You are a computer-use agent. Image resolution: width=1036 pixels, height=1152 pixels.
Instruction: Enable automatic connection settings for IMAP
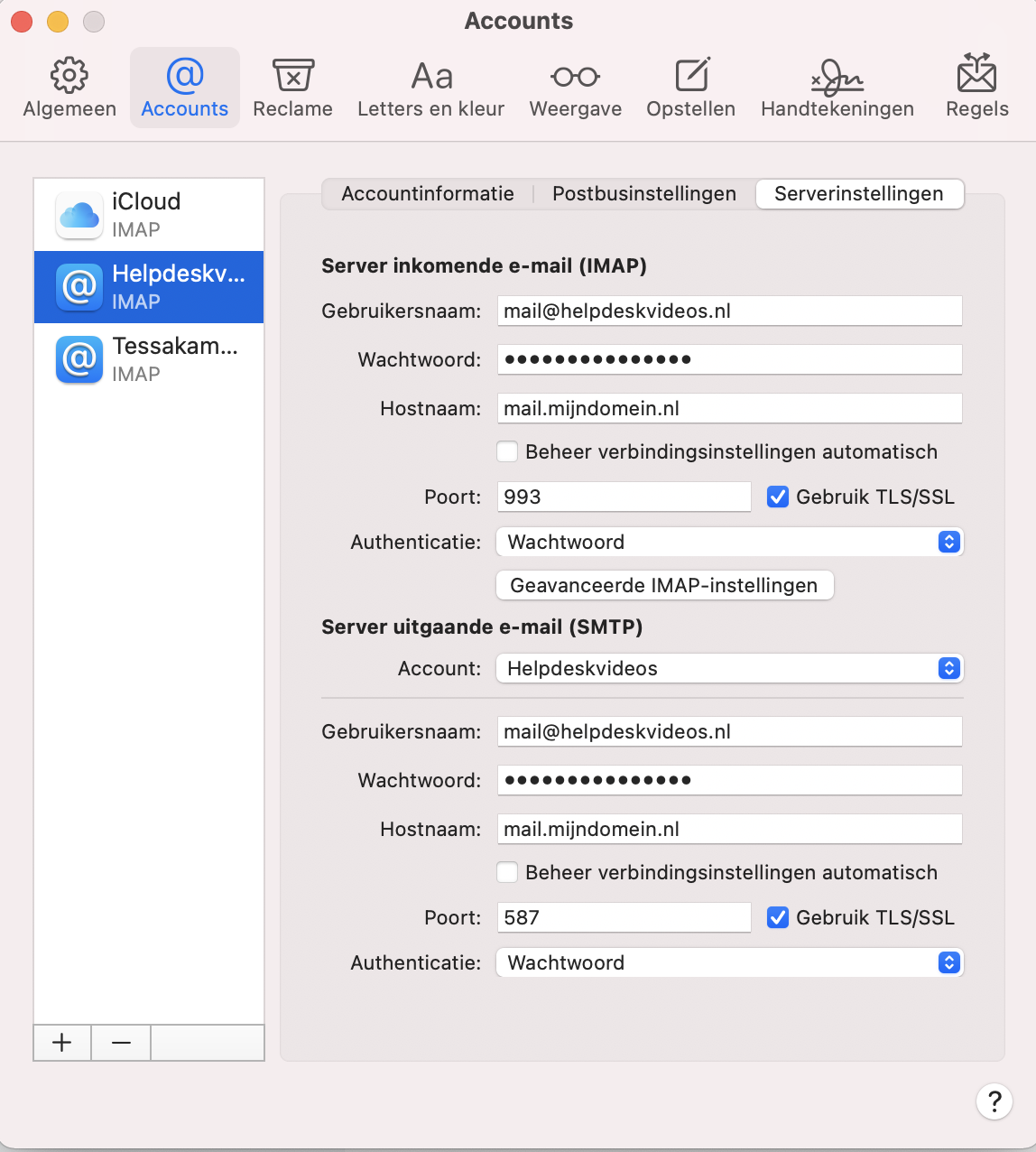tap(508, 451)
